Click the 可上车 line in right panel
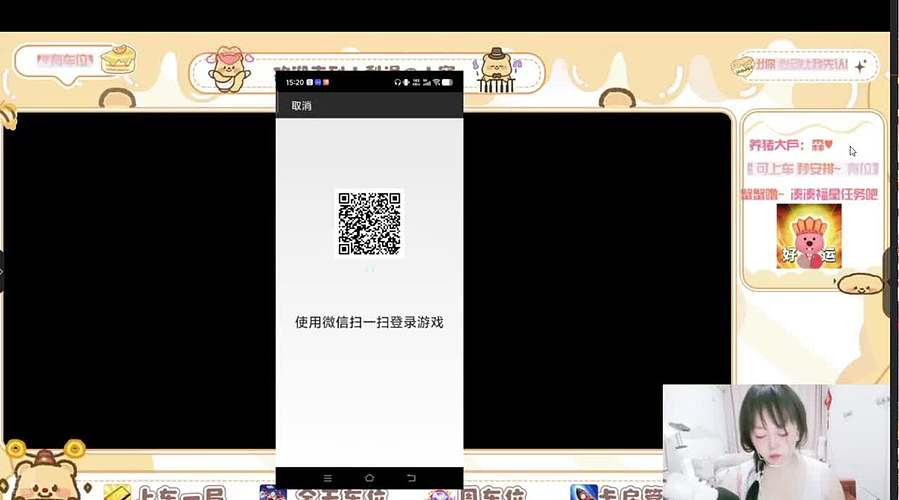This screenshot has height=500, width=899. pyautogui.click(x=813, y=169)
